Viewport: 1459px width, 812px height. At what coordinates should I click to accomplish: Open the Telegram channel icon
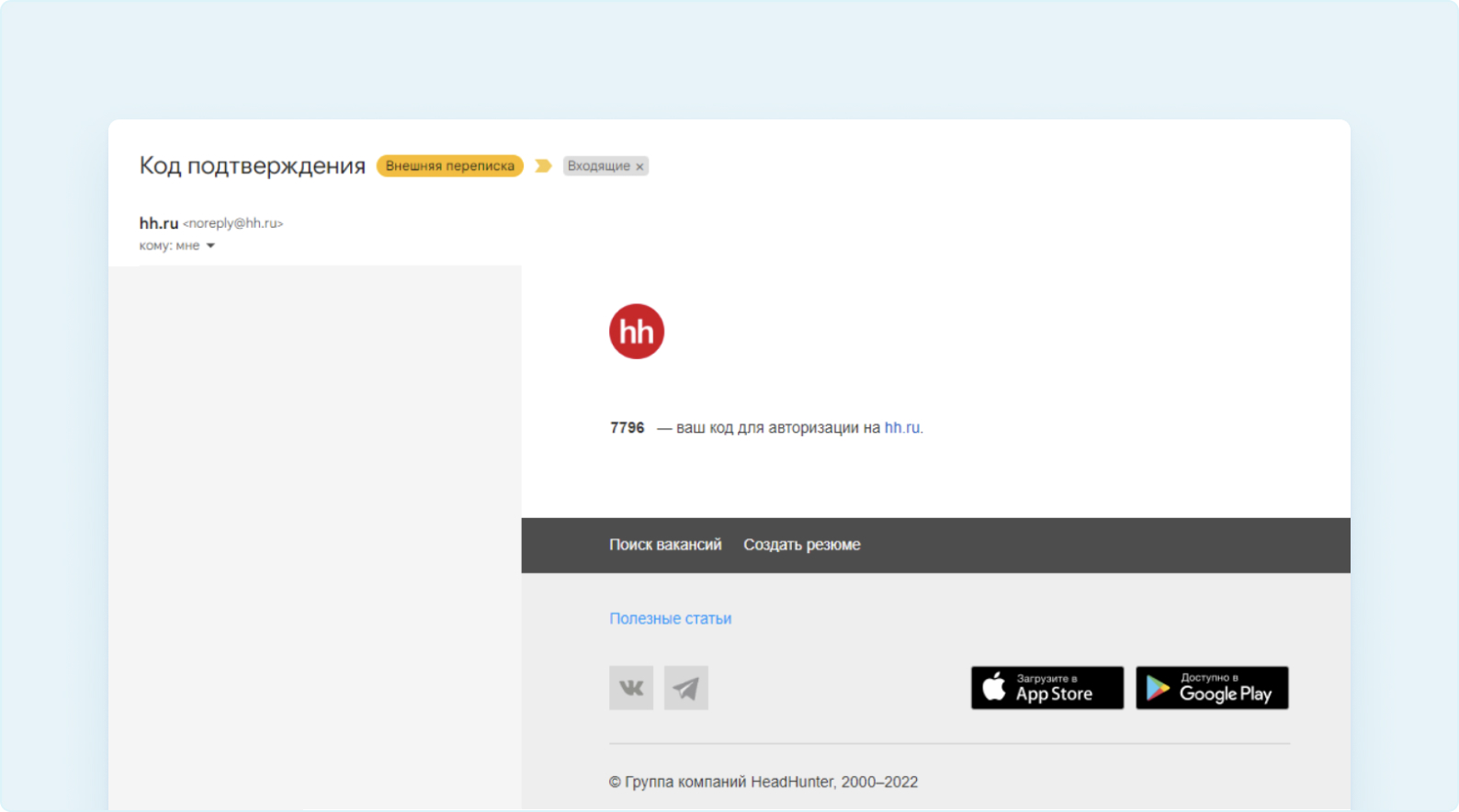click(685, 687)
